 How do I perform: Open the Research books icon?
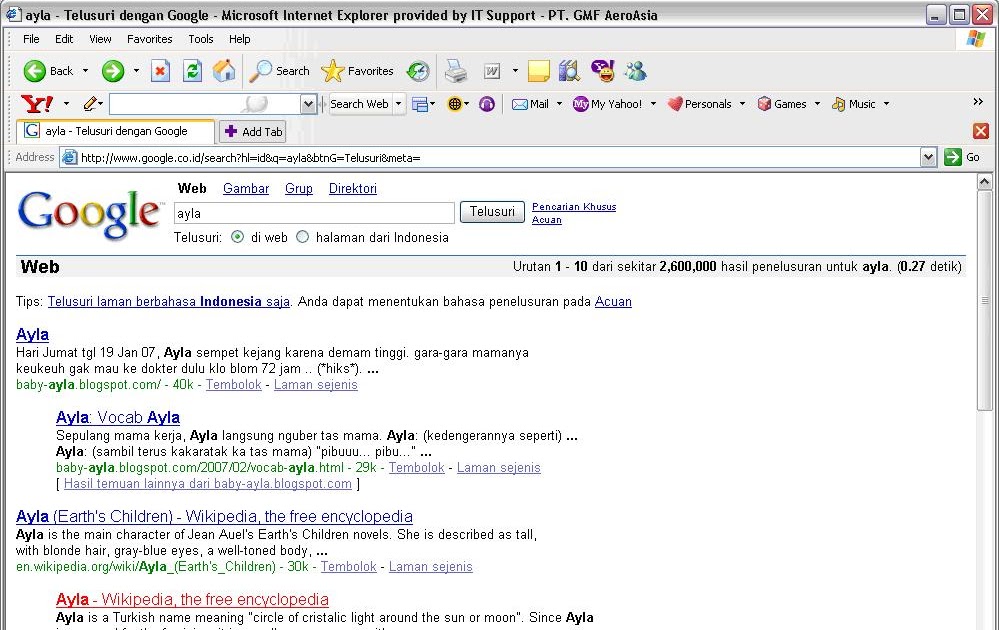(x=569, y=71)
